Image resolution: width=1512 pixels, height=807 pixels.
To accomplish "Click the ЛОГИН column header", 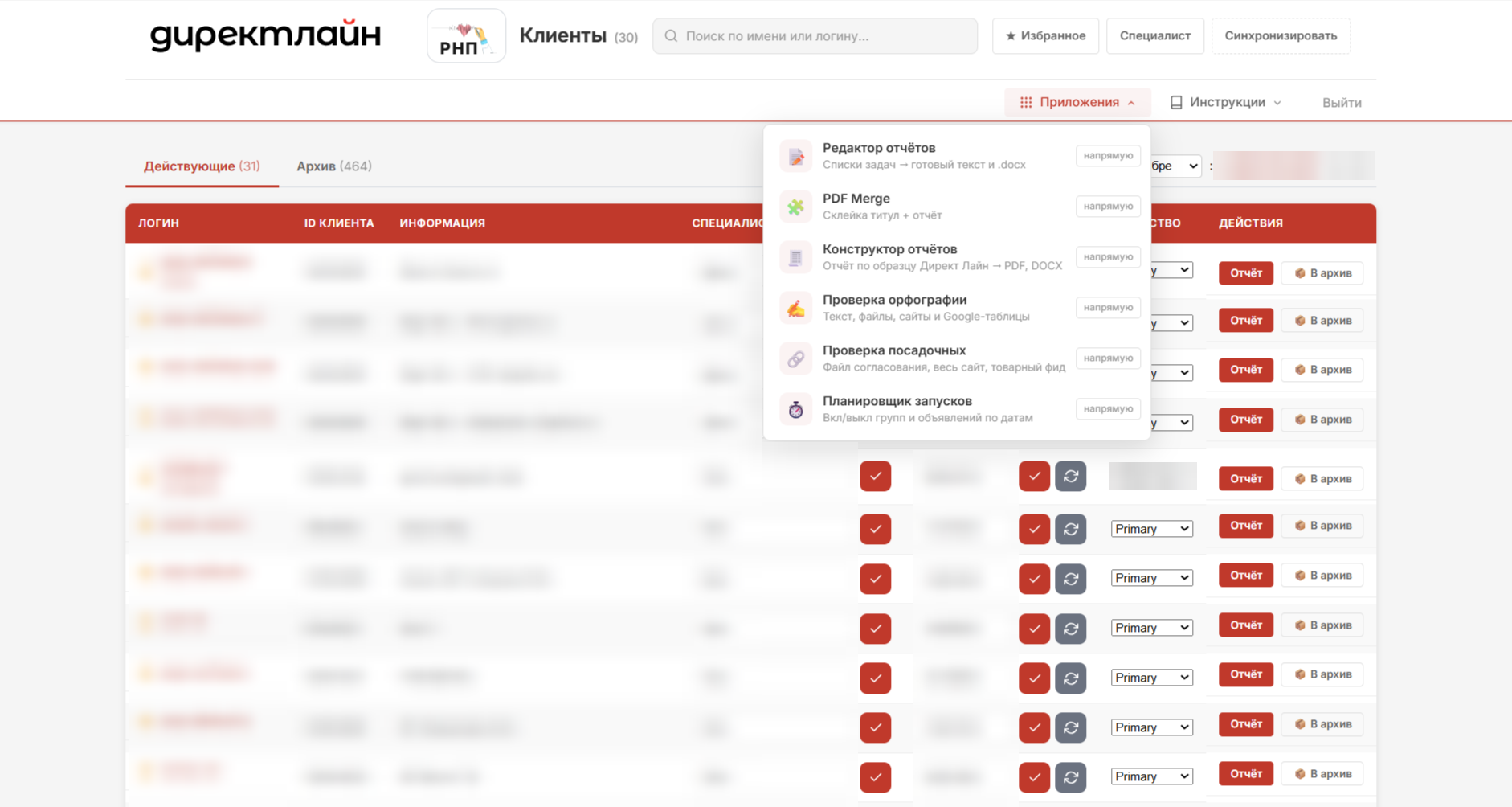I will tap(158, 223).
